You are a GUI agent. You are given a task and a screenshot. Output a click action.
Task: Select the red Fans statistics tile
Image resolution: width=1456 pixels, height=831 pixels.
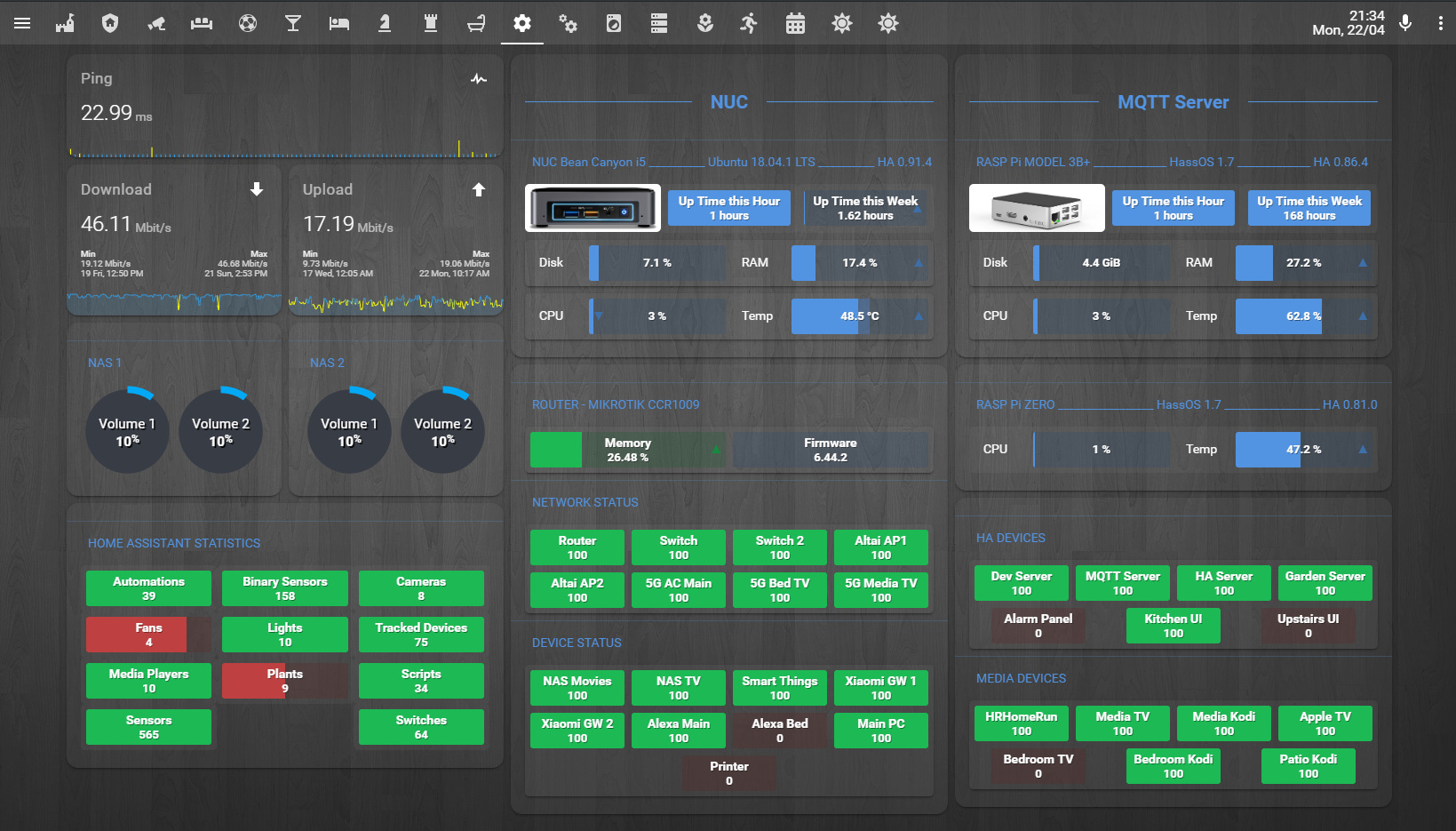pos(148,635)
